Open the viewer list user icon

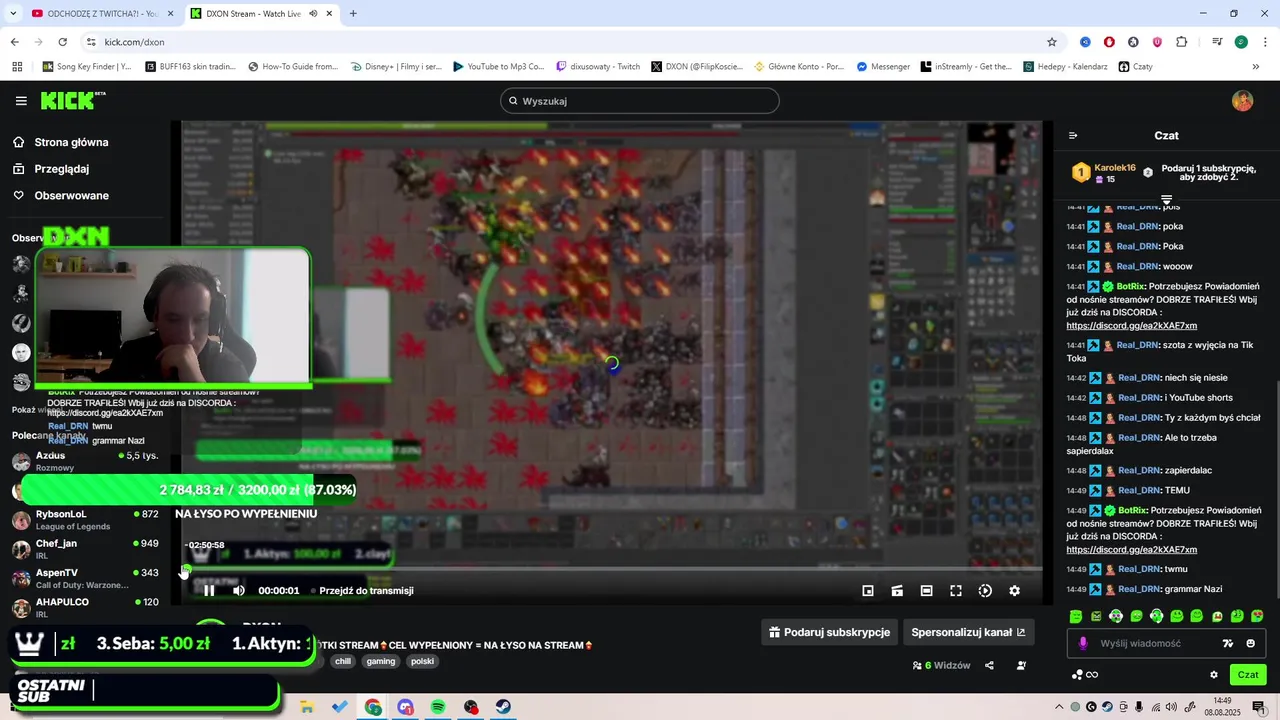pos(1021,666)
